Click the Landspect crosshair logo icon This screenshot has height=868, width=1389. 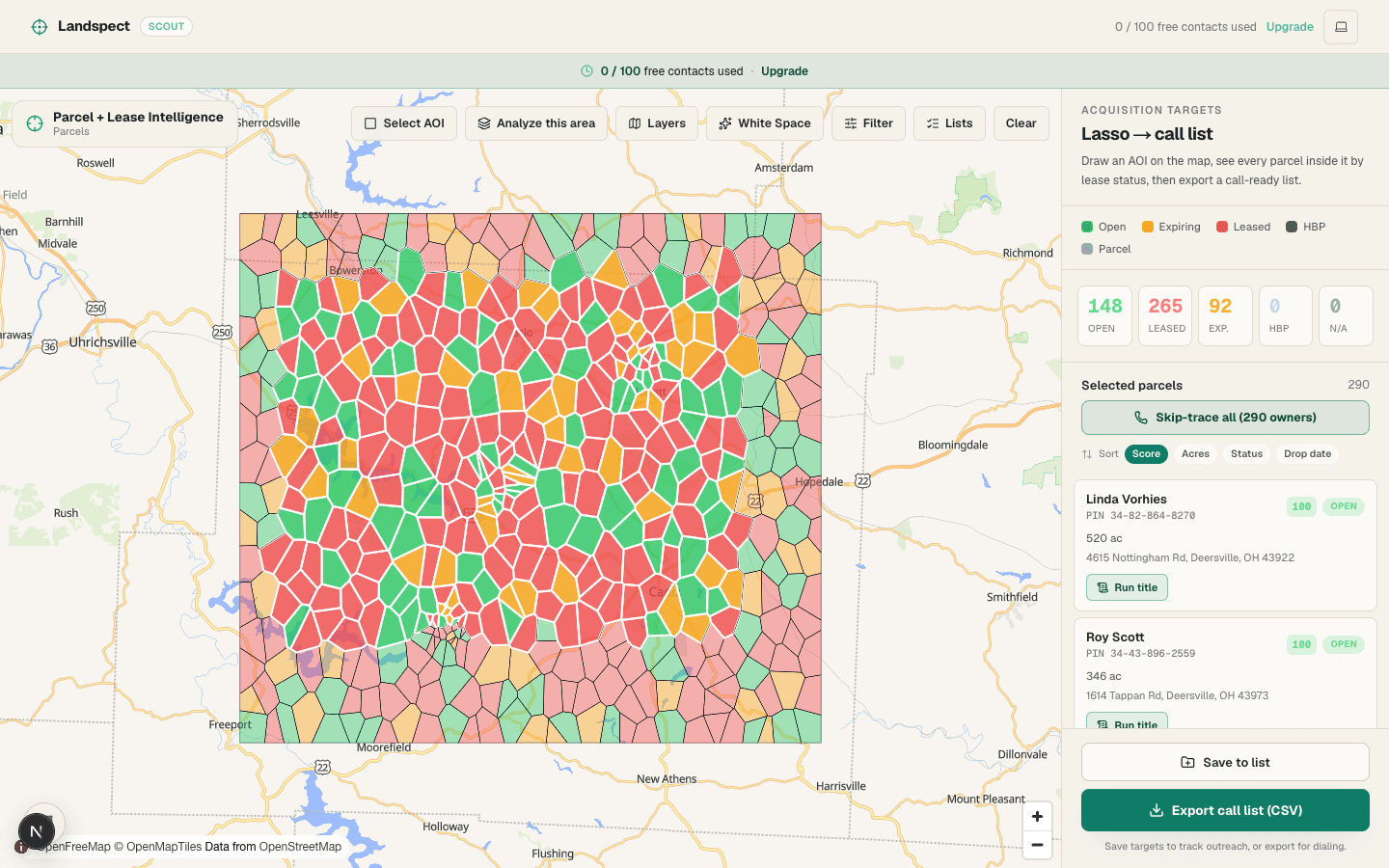[x=40, y=27]
